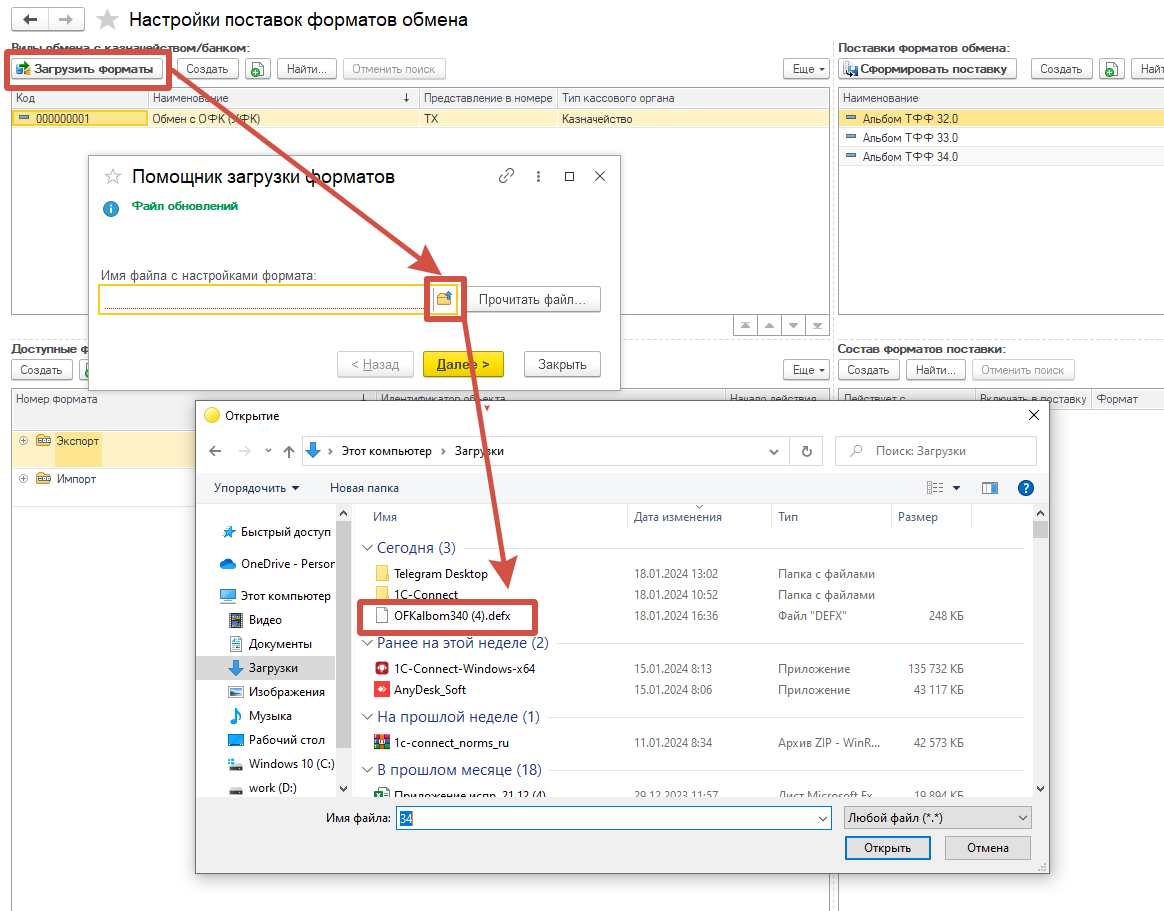The height and width of the screenshot is (911, 1164).
Task: Copy link to the wizard dialog
Action: point(506,176)
